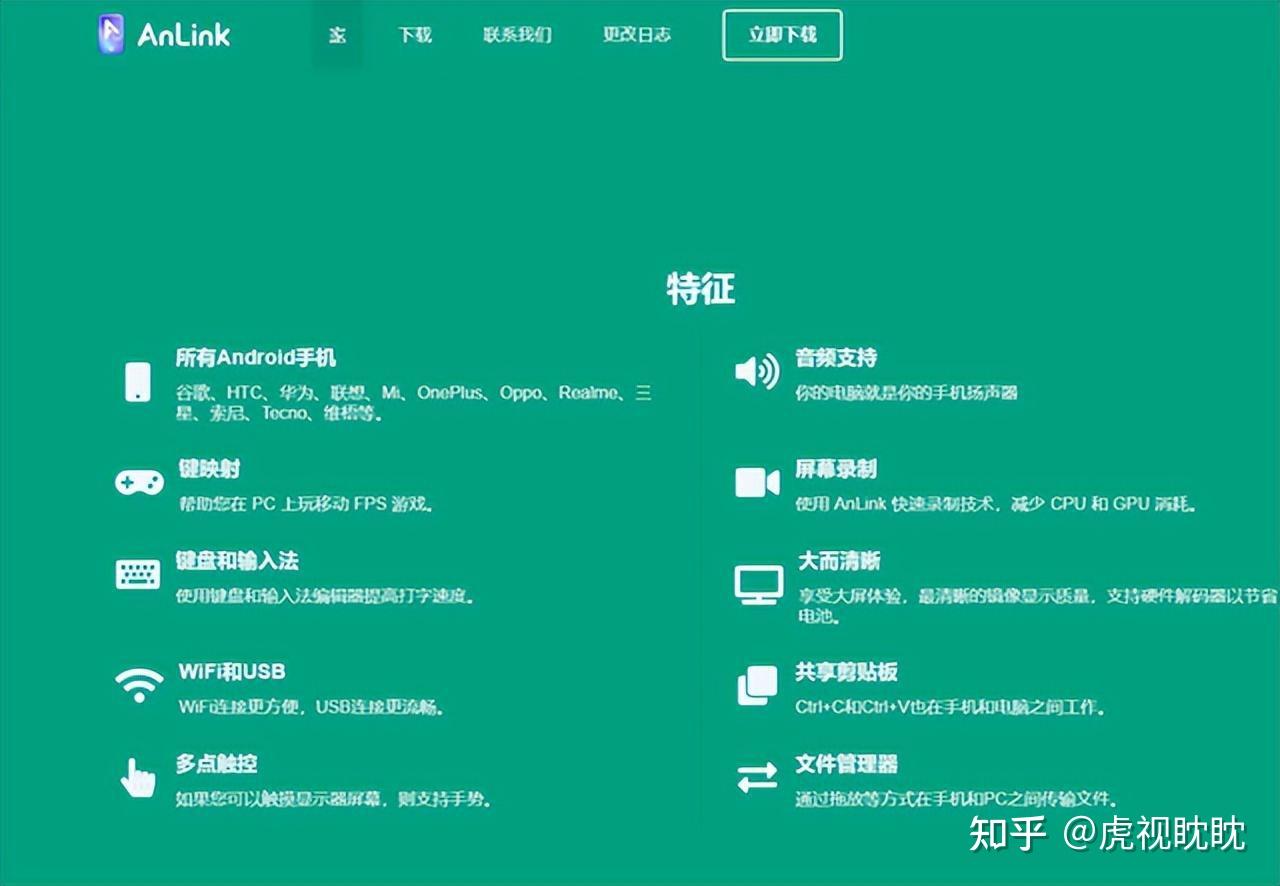Click the 立即下载 button
The height and width of the screenshot is (886, 1280).
point(783,35)
